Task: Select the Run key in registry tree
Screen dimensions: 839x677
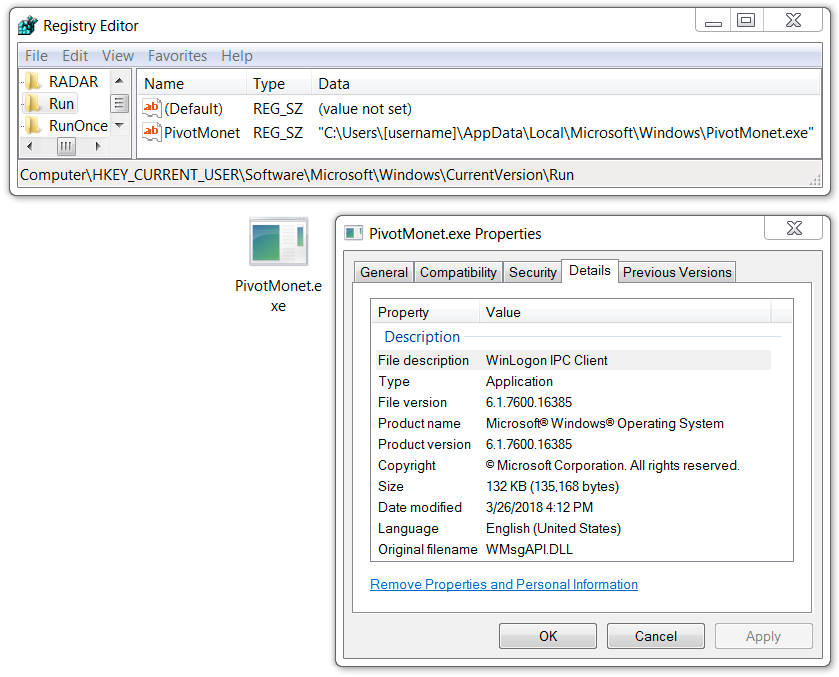Action: pyautogui.click(x=62, y=103)
